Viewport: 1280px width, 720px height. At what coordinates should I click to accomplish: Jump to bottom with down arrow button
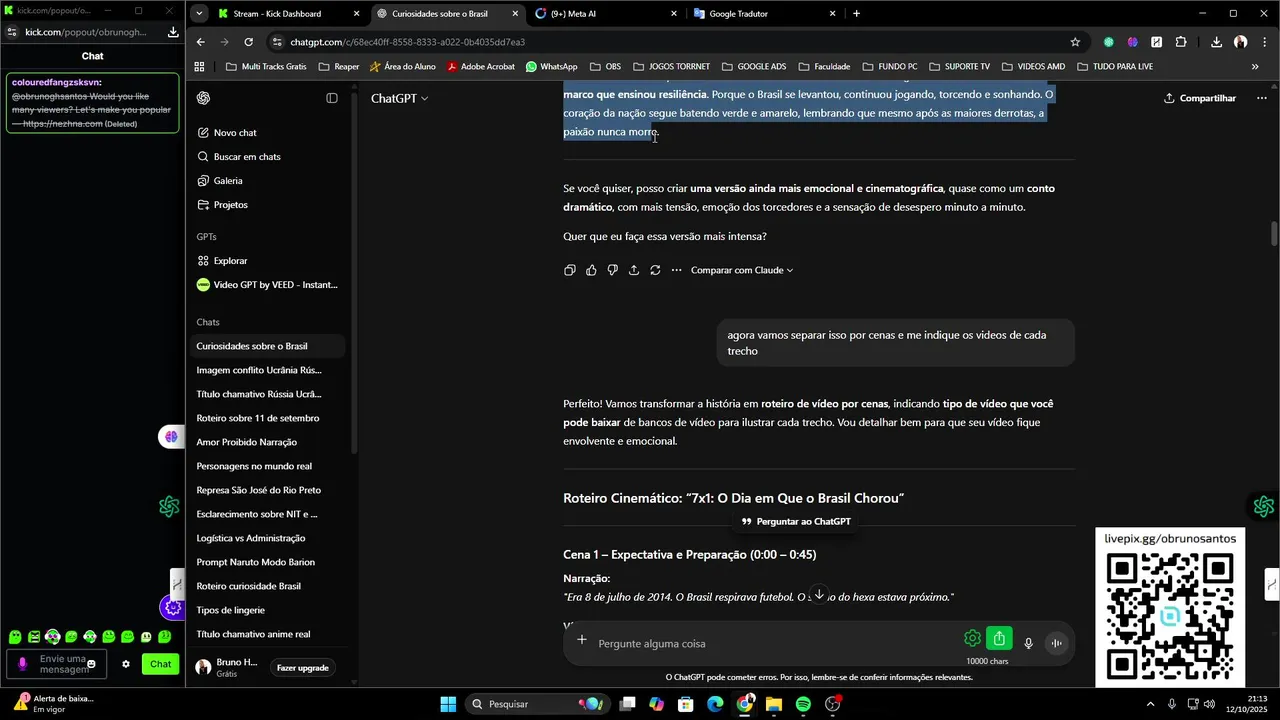click(x=819, y=594)
